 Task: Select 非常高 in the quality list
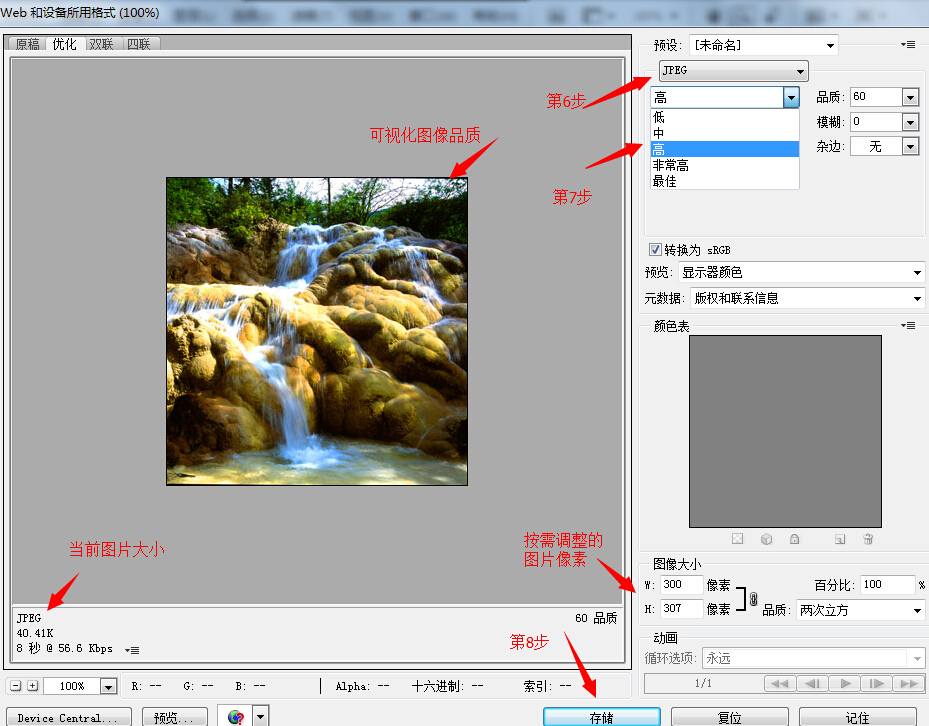point(670,165)
